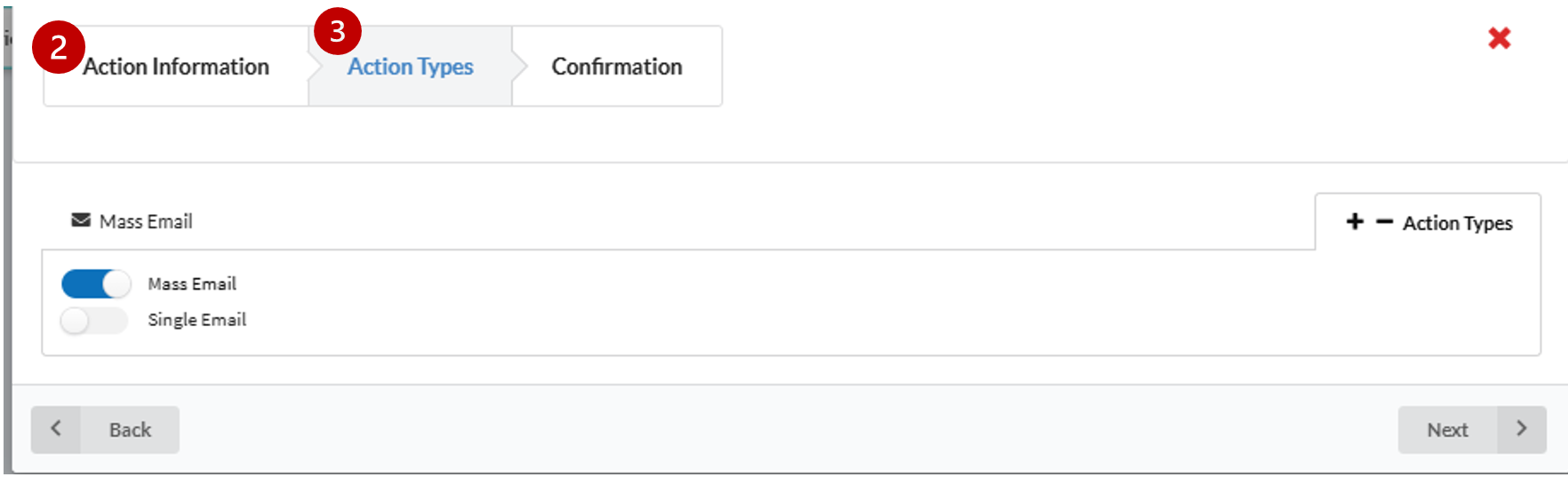
Task: Click the Single Email toggle label
Action: (x=196, y=320)
